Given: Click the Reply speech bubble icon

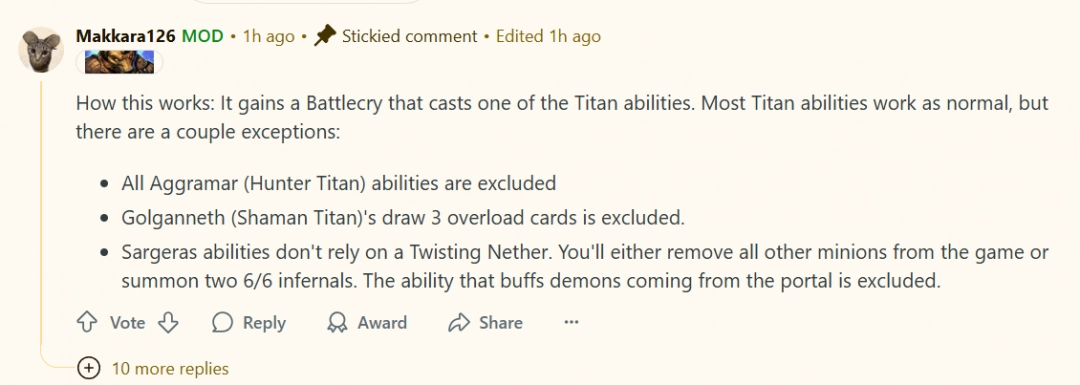Looking at the screenshot, I should coord(222,322).
